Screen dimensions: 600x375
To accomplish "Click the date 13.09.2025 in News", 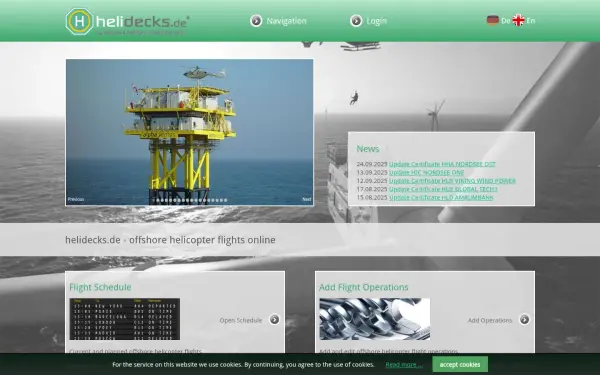I will coord(372,173).
